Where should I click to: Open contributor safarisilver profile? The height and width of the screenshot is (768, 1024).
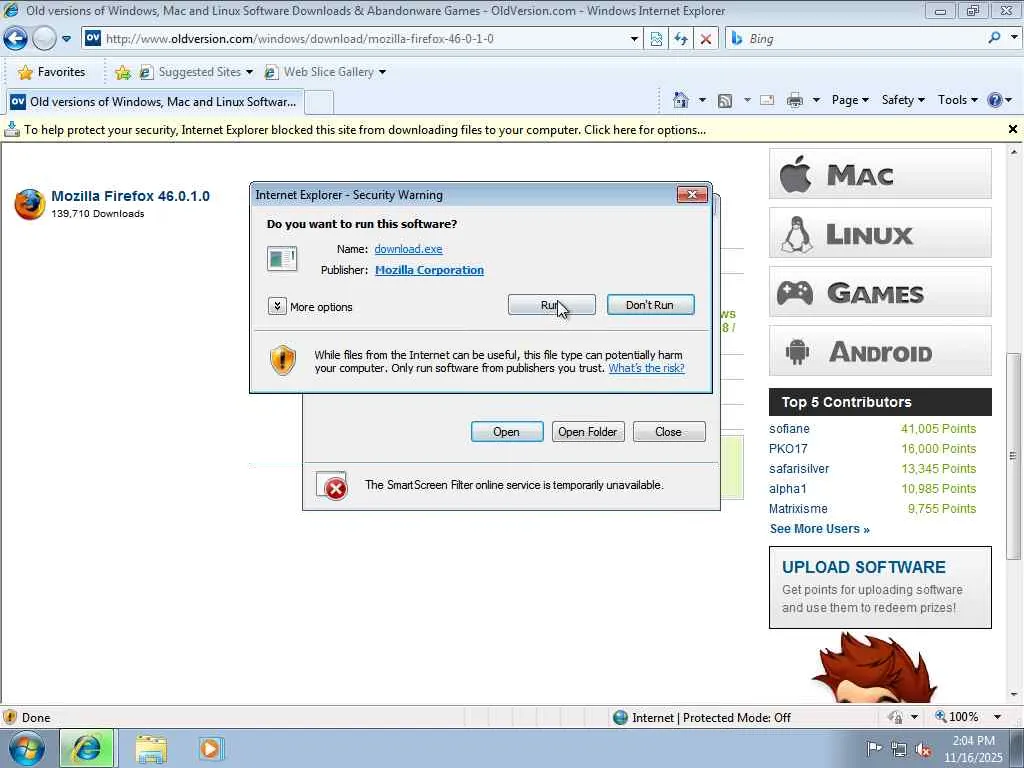(x=799, y=469)
